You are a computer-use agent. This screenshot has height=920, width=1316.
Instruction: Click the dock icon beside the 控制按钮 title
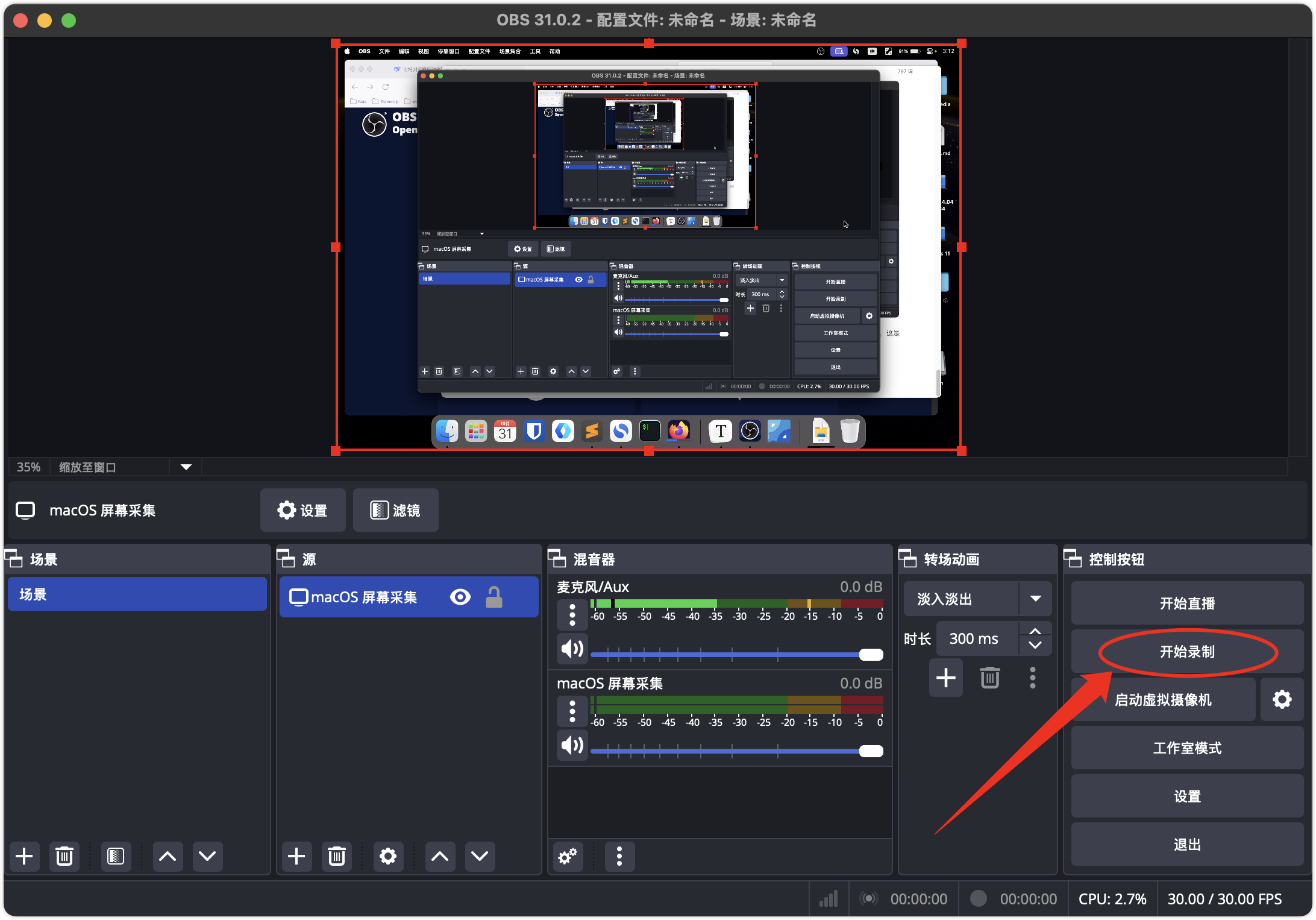1073,559
